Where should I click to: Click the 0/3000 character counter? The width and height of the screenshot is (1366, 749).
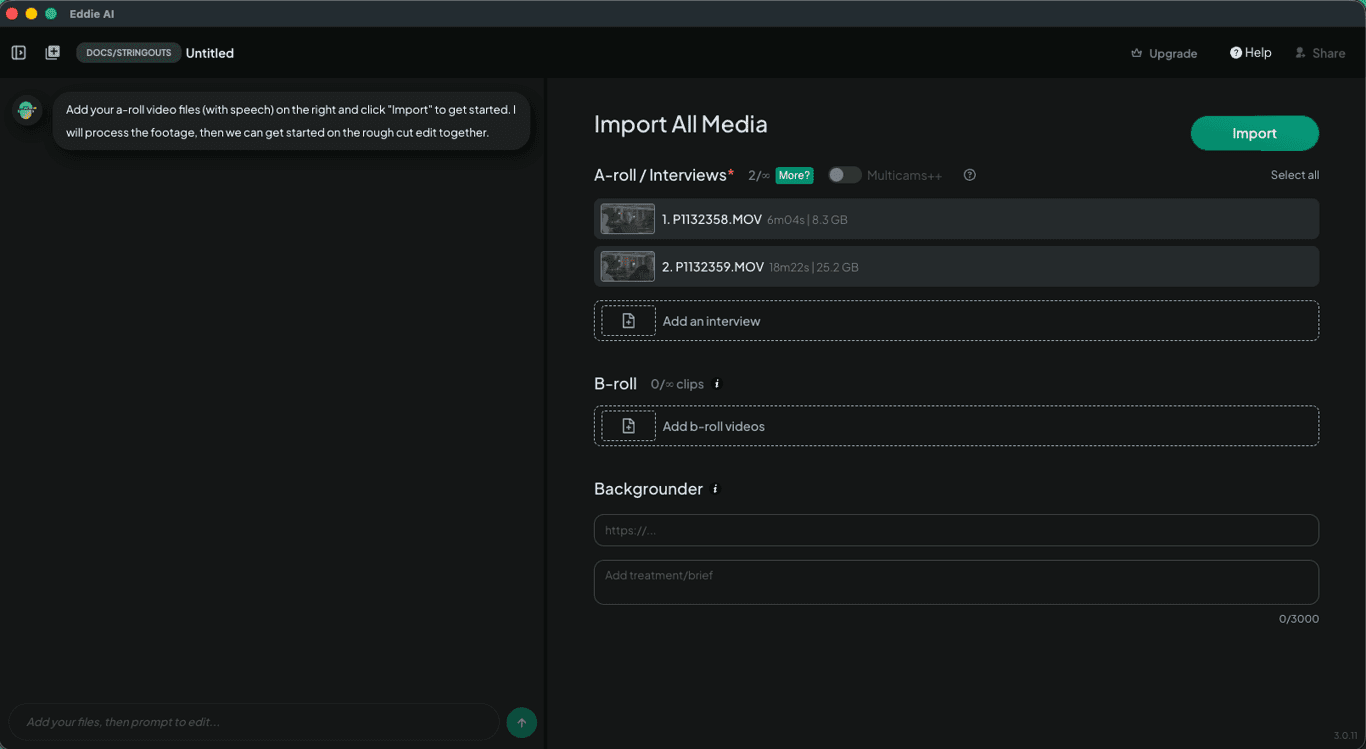(1299, 619)
